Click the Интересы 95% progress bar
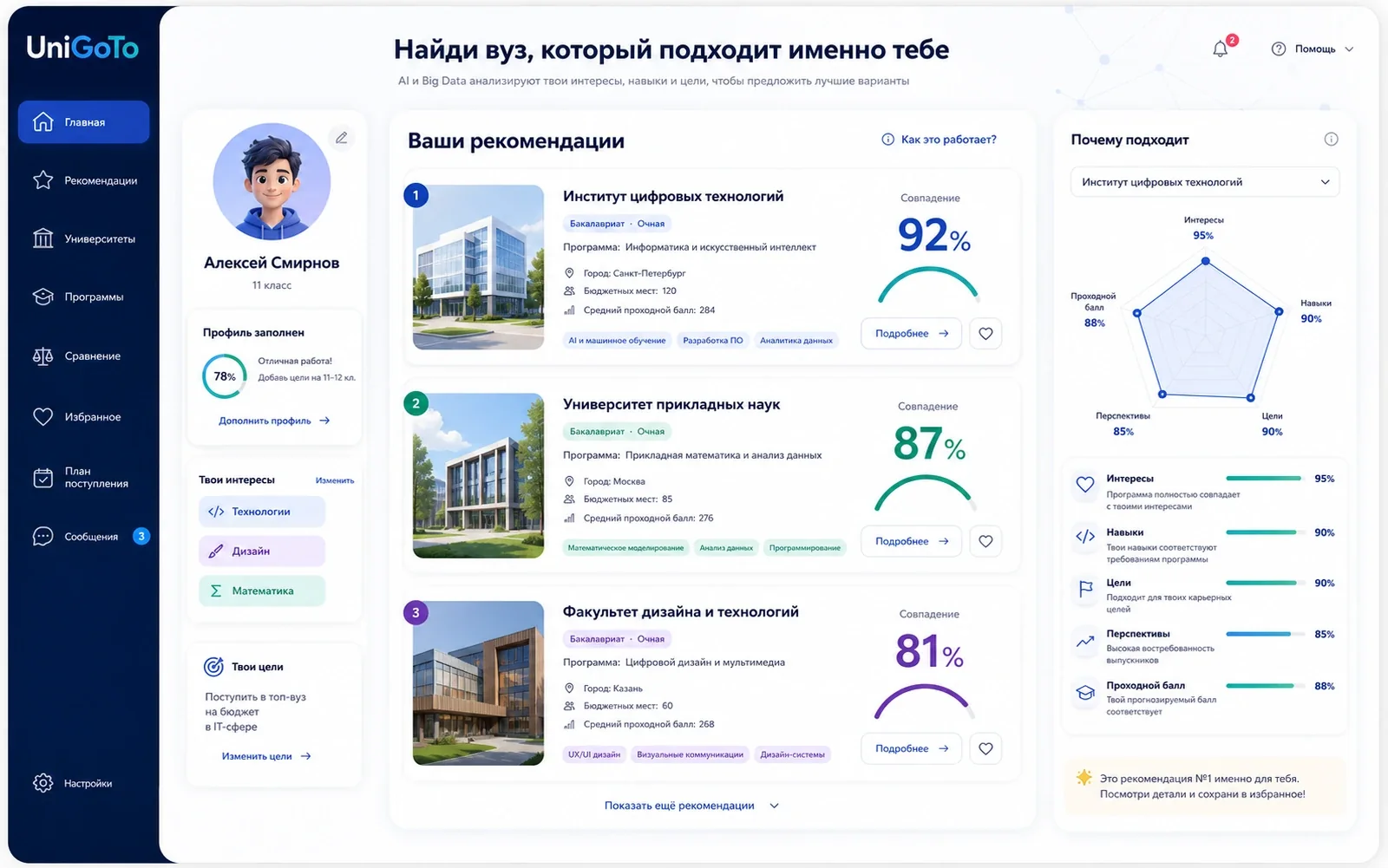The width and height of the screenshot is (1388, 868). tap(1263, 479)
